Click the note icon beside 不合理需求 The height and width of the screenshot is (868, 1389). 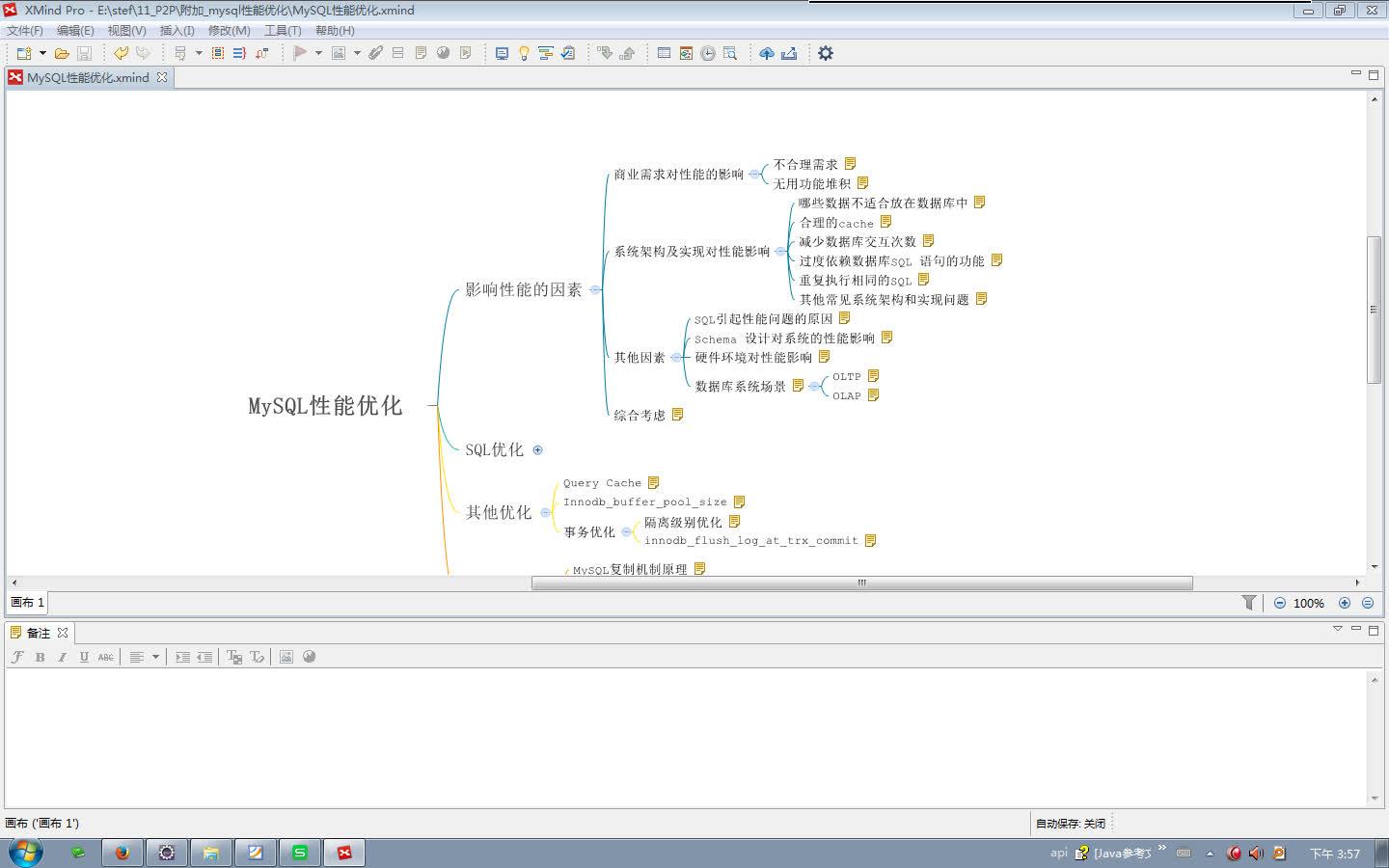pyautogui.click(x=851, y=163)
